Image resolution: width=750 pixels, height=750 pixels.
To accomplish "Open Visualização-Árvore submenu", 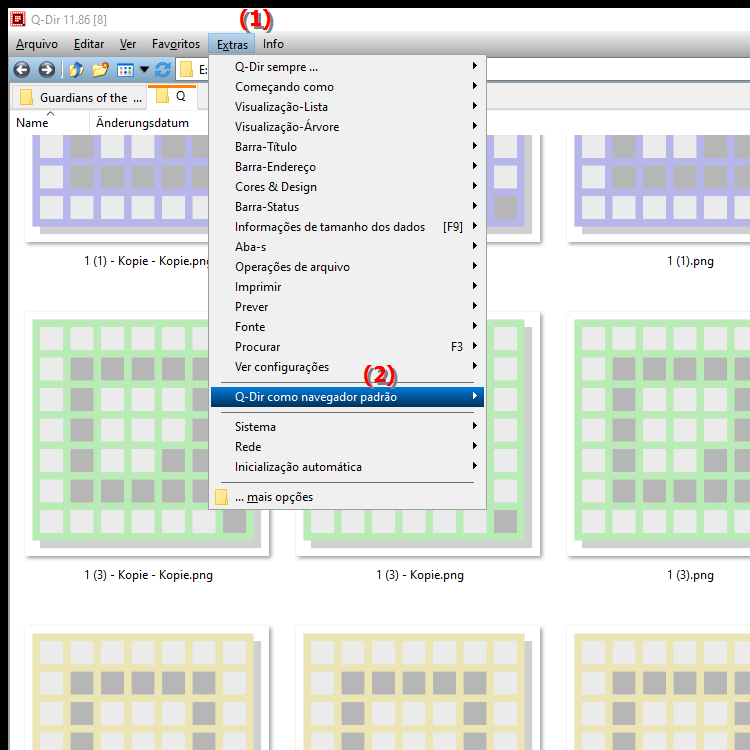I will (x=347, y=127).
